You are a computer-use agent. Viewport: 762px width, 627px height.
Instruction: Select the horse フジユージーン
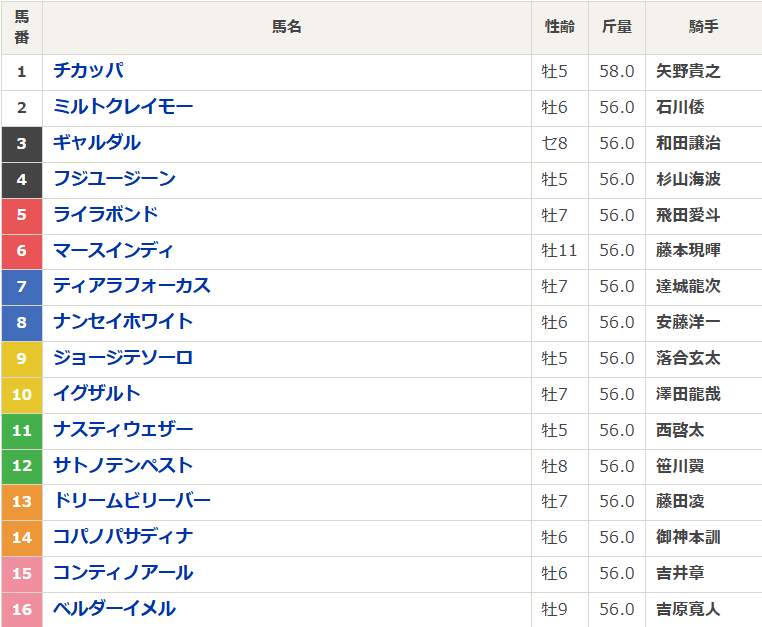coord(114,179)
